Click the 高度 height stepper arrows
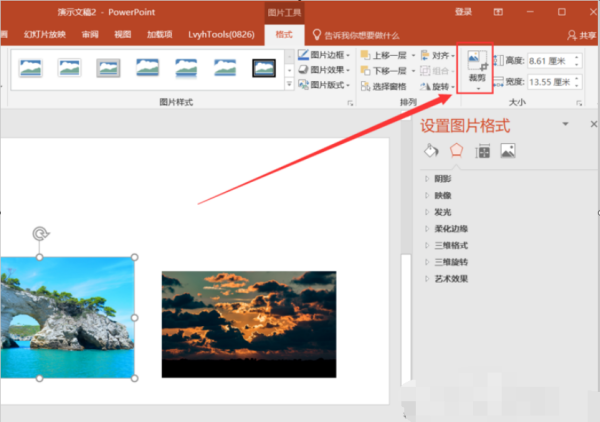The width and height of the screenshot is (600, 422). coord(577,61)
